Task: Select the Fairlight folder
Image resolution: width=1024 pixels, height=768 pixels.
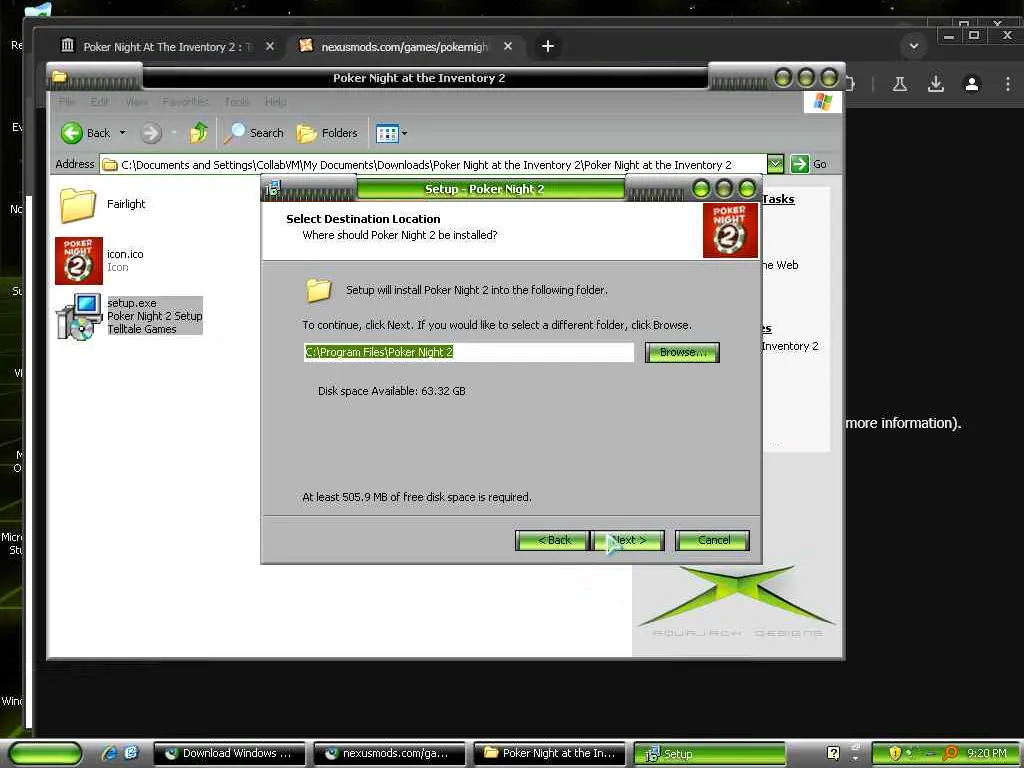Action: [x=77, y=205]
